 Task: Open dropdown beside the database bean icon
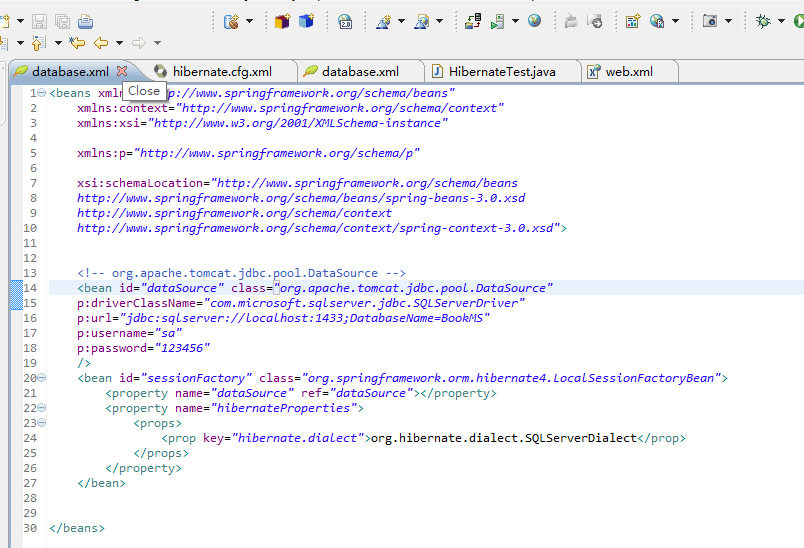point(249,22)
